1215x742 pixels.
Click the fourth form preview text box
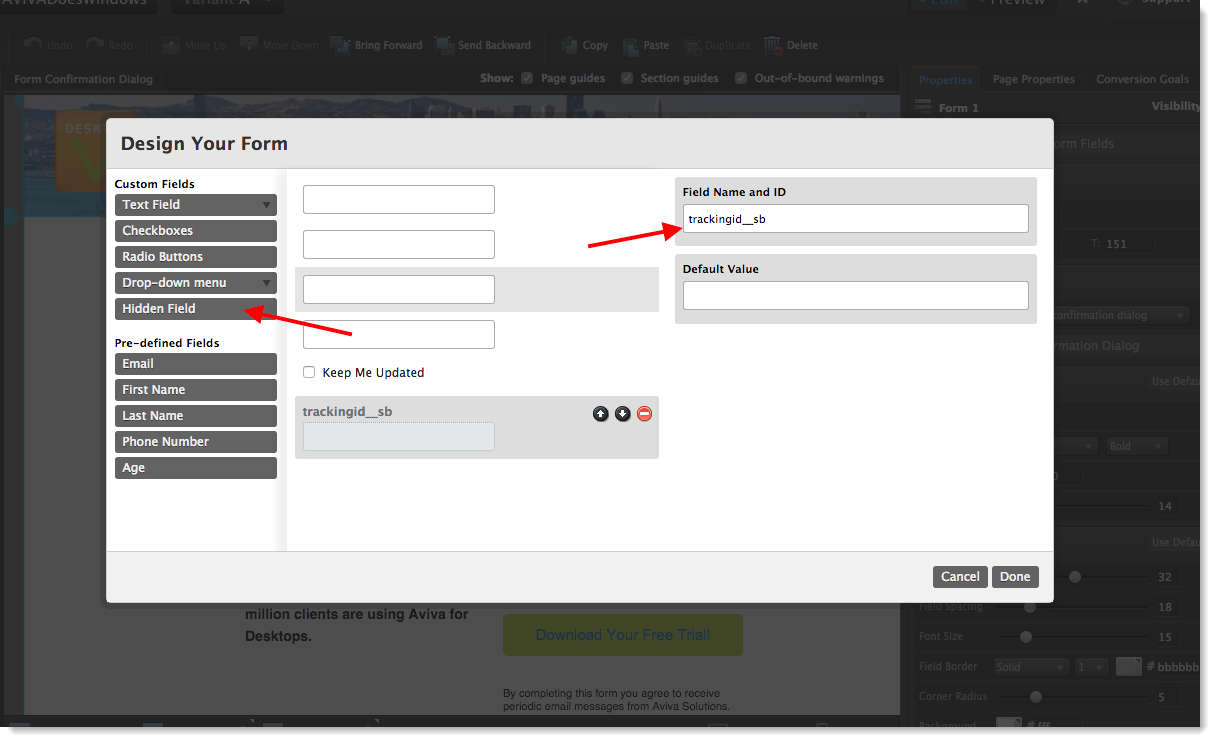click(x=399, y=334)
